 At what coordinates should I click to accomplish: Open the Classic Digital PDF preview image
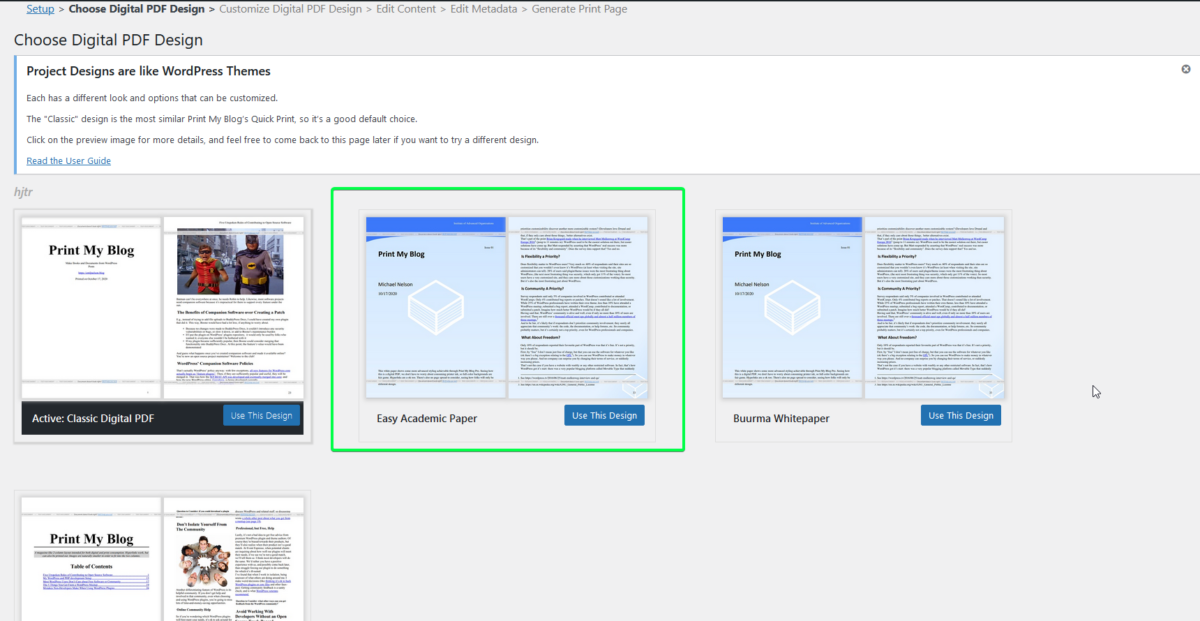[x=162, y=307]
